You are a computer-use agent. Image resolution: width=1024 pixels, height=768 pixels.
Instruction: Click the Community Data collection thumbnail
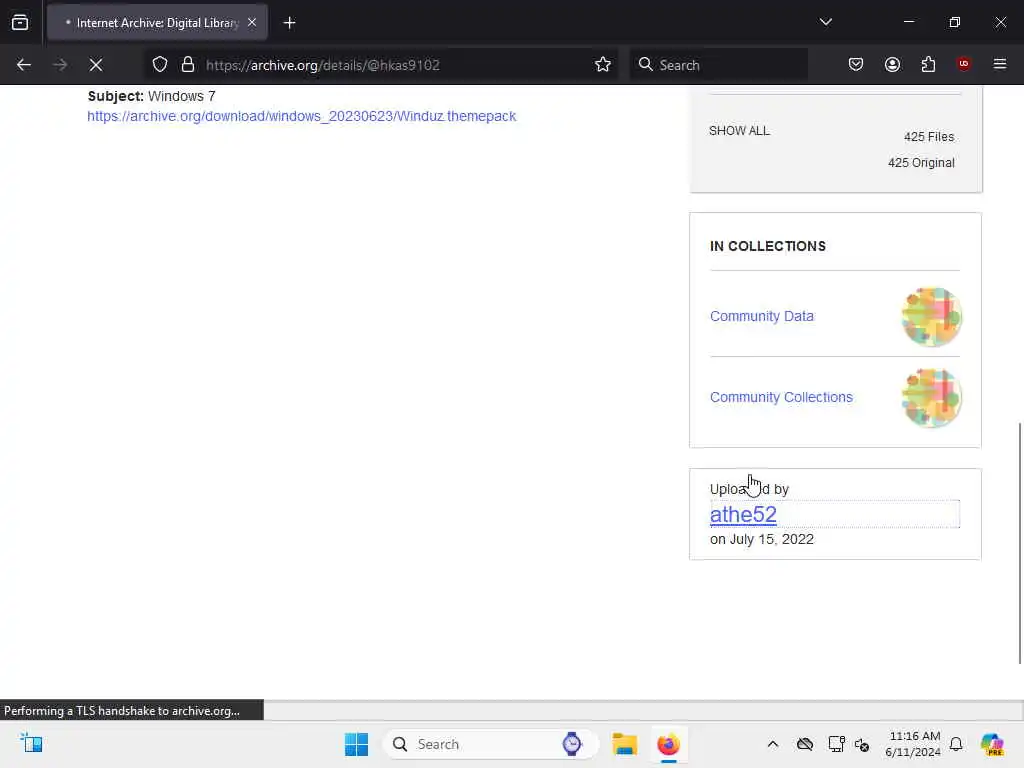tap(931, 317)
